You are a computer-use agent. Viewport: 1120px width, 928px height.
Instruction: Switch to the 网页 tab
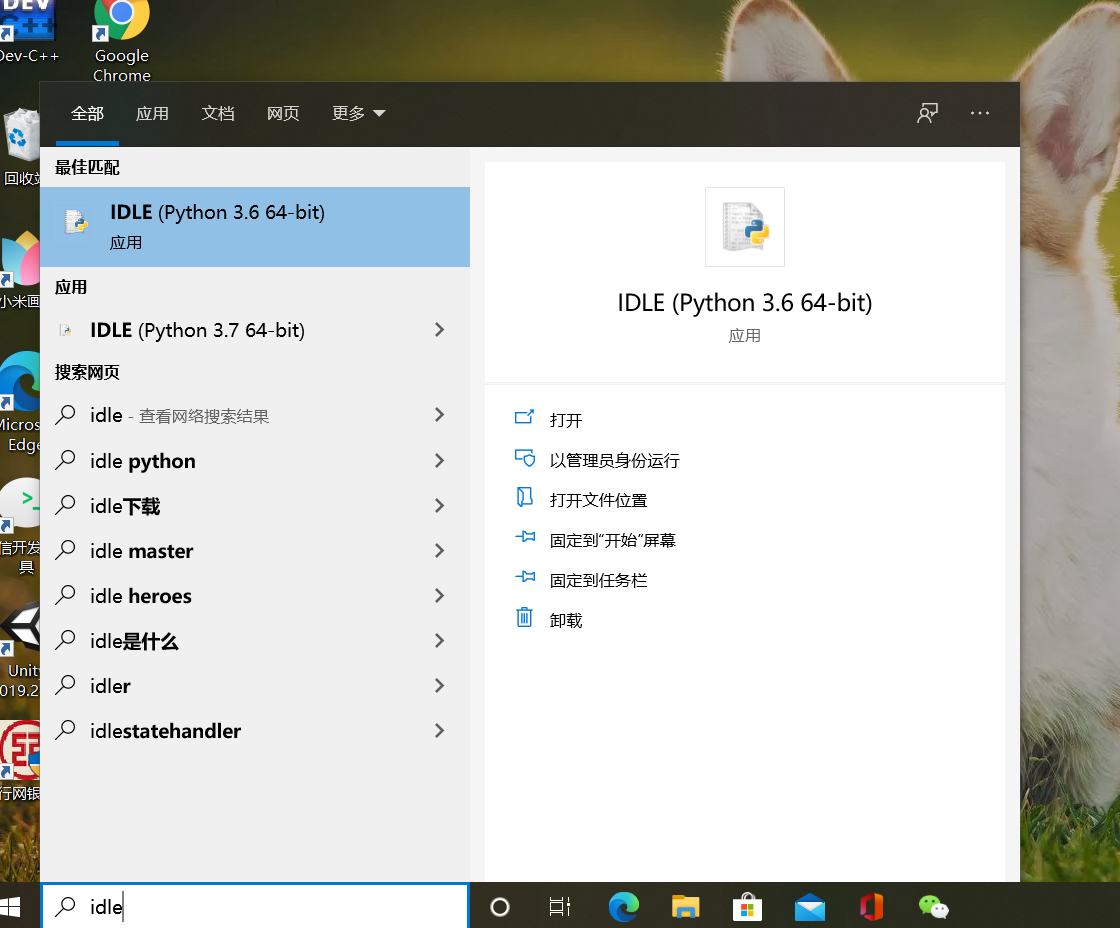[x=283, y=114]
